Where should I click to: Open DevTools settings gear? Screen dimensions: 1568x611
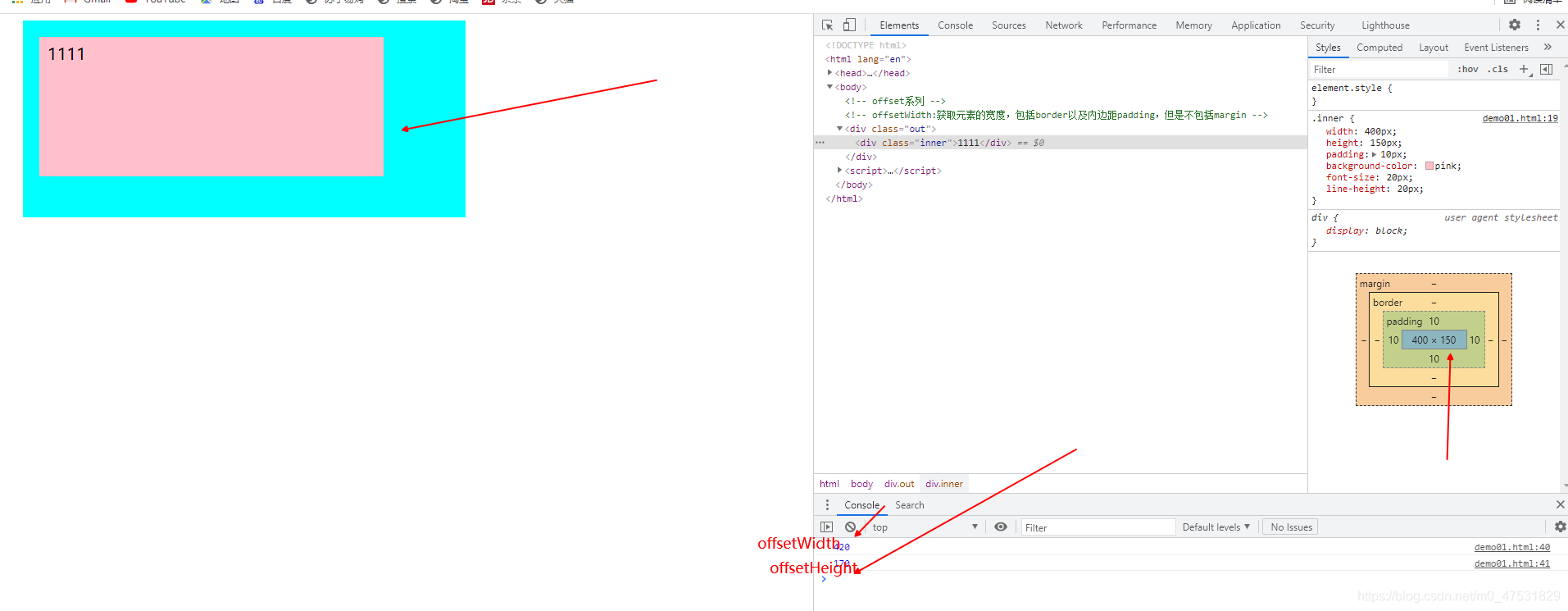[x=1515, y=25]
